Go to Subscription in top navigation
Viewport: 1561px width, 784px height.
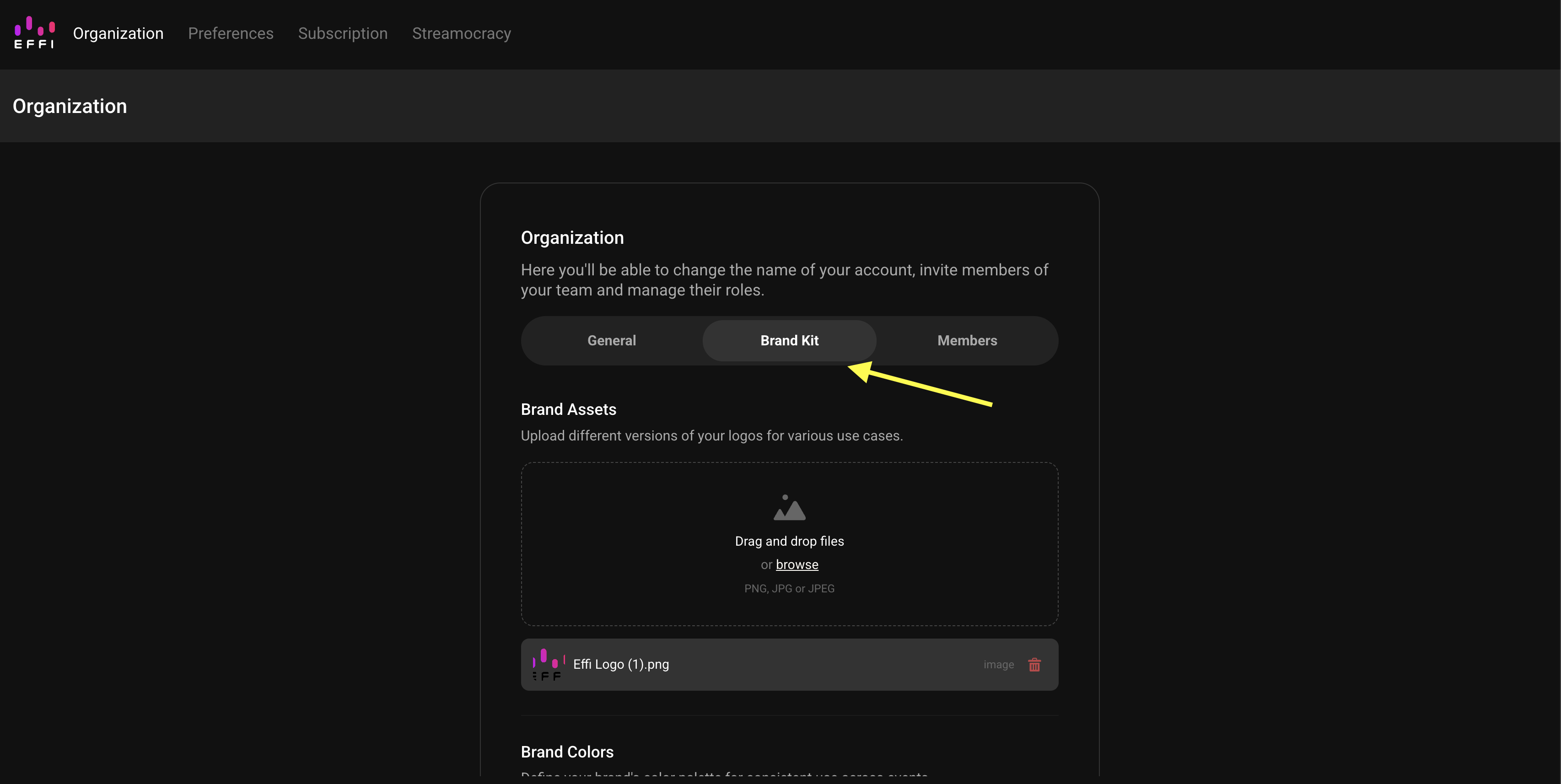[342, 33]
